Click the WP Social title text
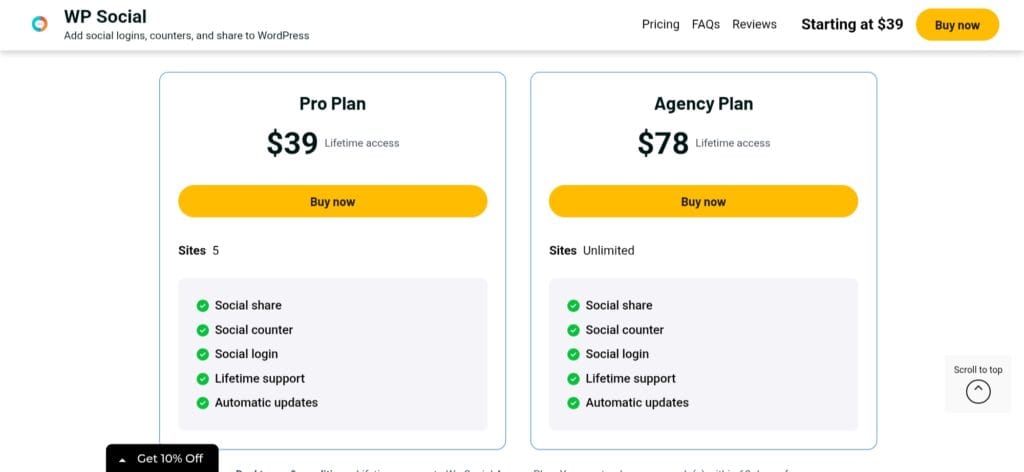Viewport: 1024px width, 472px height. pos(105,17)
